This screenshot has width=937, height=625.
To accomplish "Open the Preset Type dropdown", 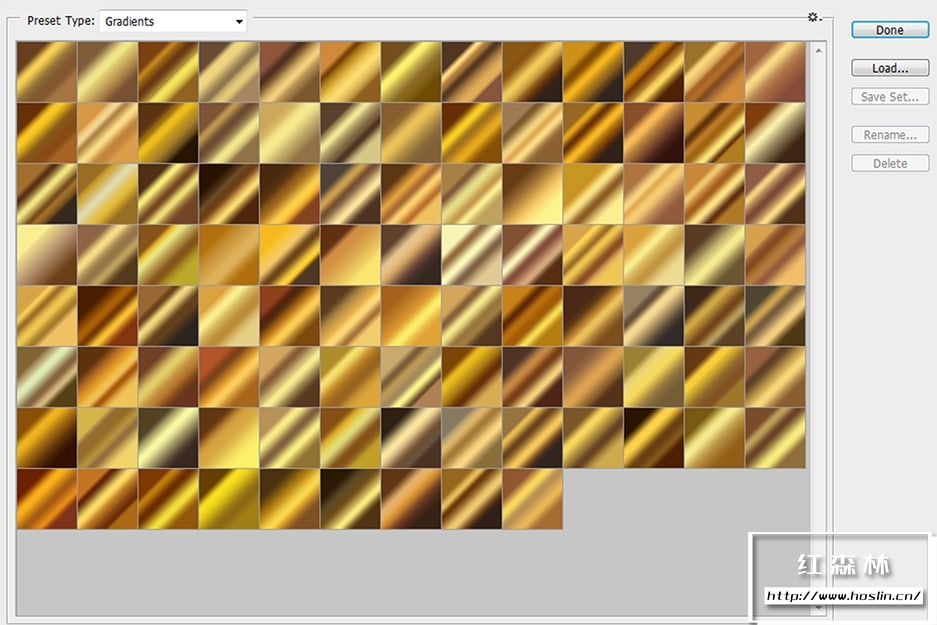I will click(173, 22).
